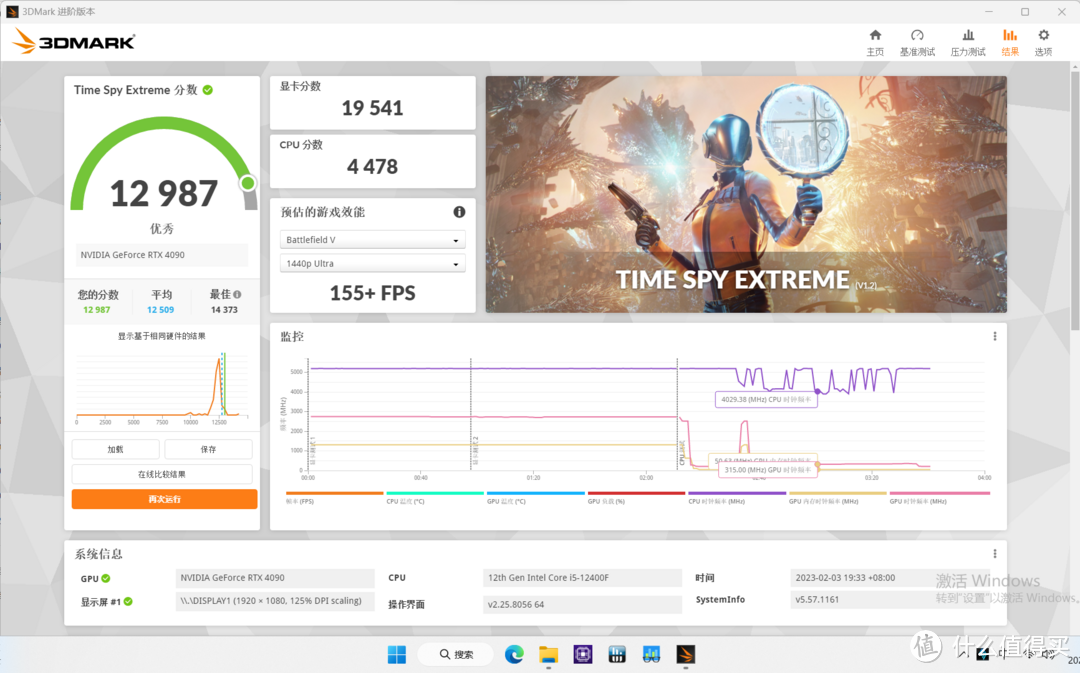Click the \\.\DISPLAY1 (1920 × 1080) display field
Image resolution: width=1080 pixels, height=673 pixels.
tap(275, 601)
